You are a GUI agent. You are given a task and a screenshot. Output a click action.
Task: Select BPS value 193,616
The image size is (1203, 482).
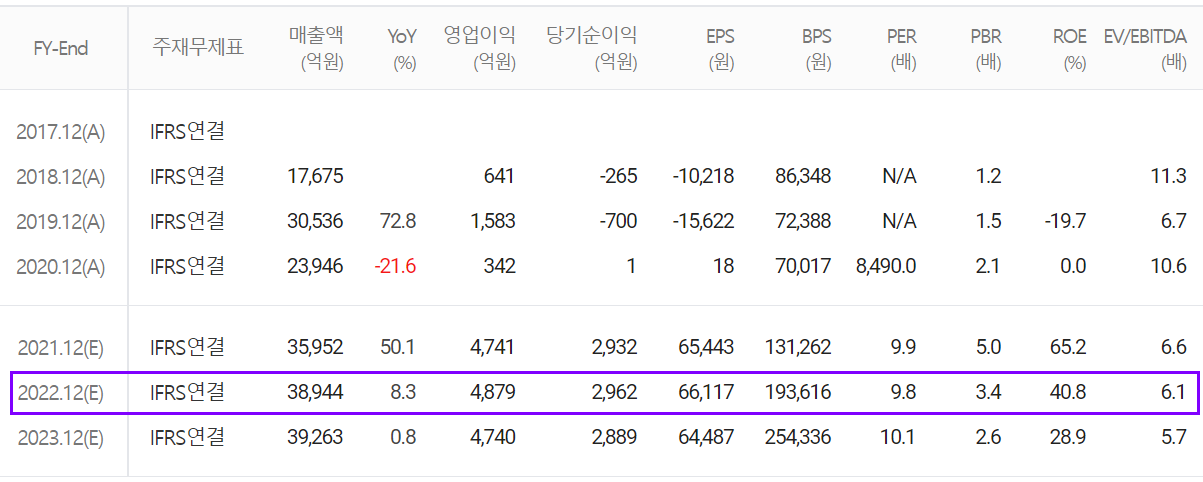[798, 393]
